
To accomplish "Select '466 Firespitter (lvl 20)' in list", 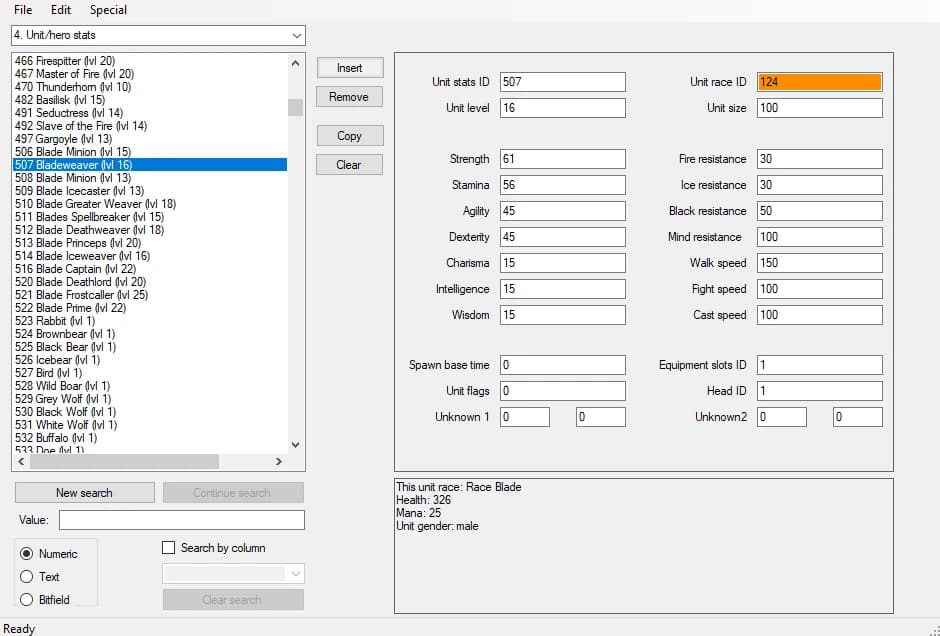I will coord(150,61).
